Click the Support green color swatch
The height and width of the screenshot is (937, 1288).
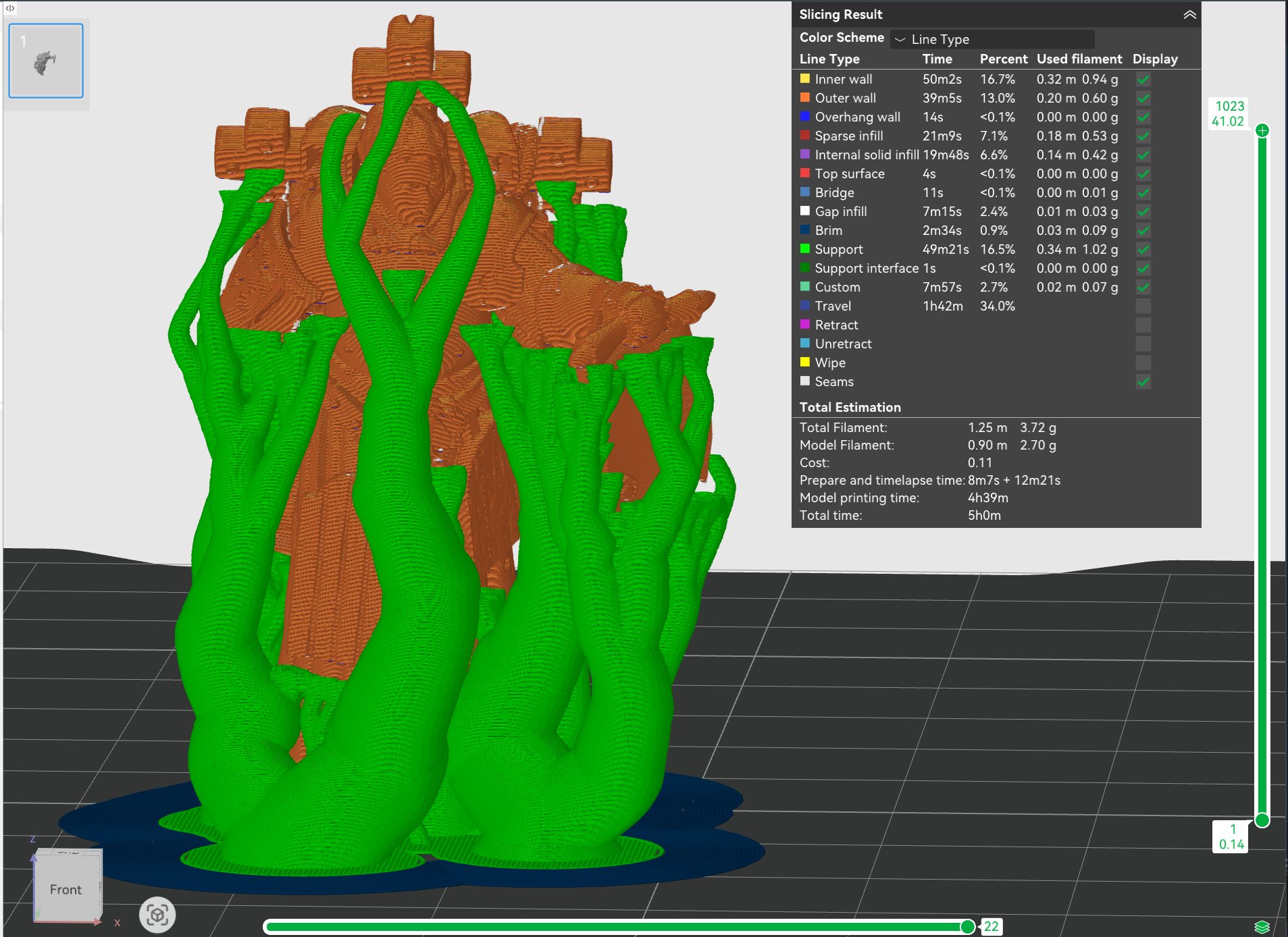(x=805, y=249)
